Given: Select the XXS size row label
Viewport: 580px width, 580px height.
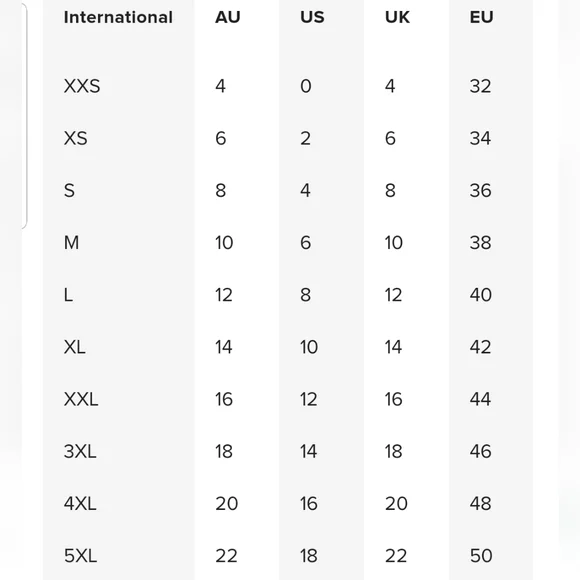Looking at the screenshot, I should point(82,86).
